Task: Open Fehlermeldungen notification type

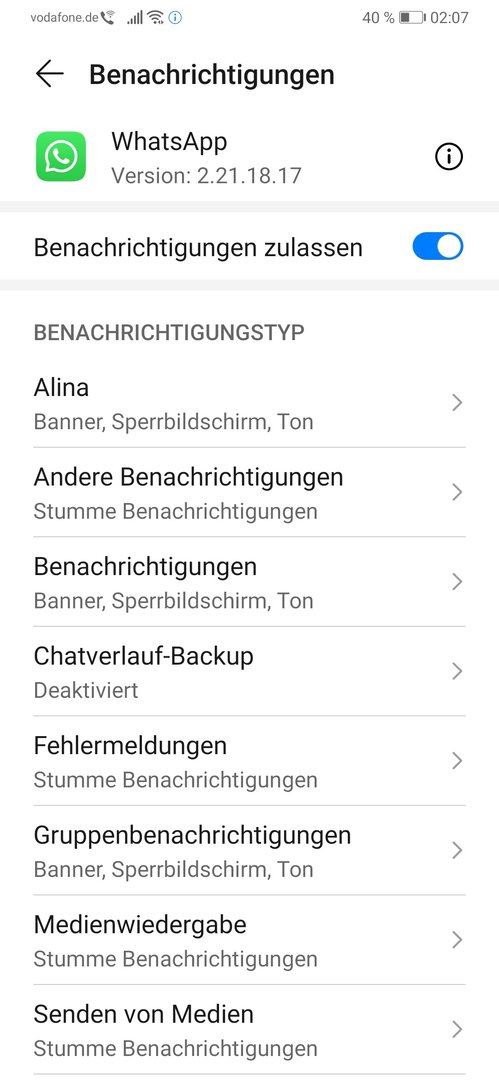Action: pyautogui.click(x=250, y=761)
